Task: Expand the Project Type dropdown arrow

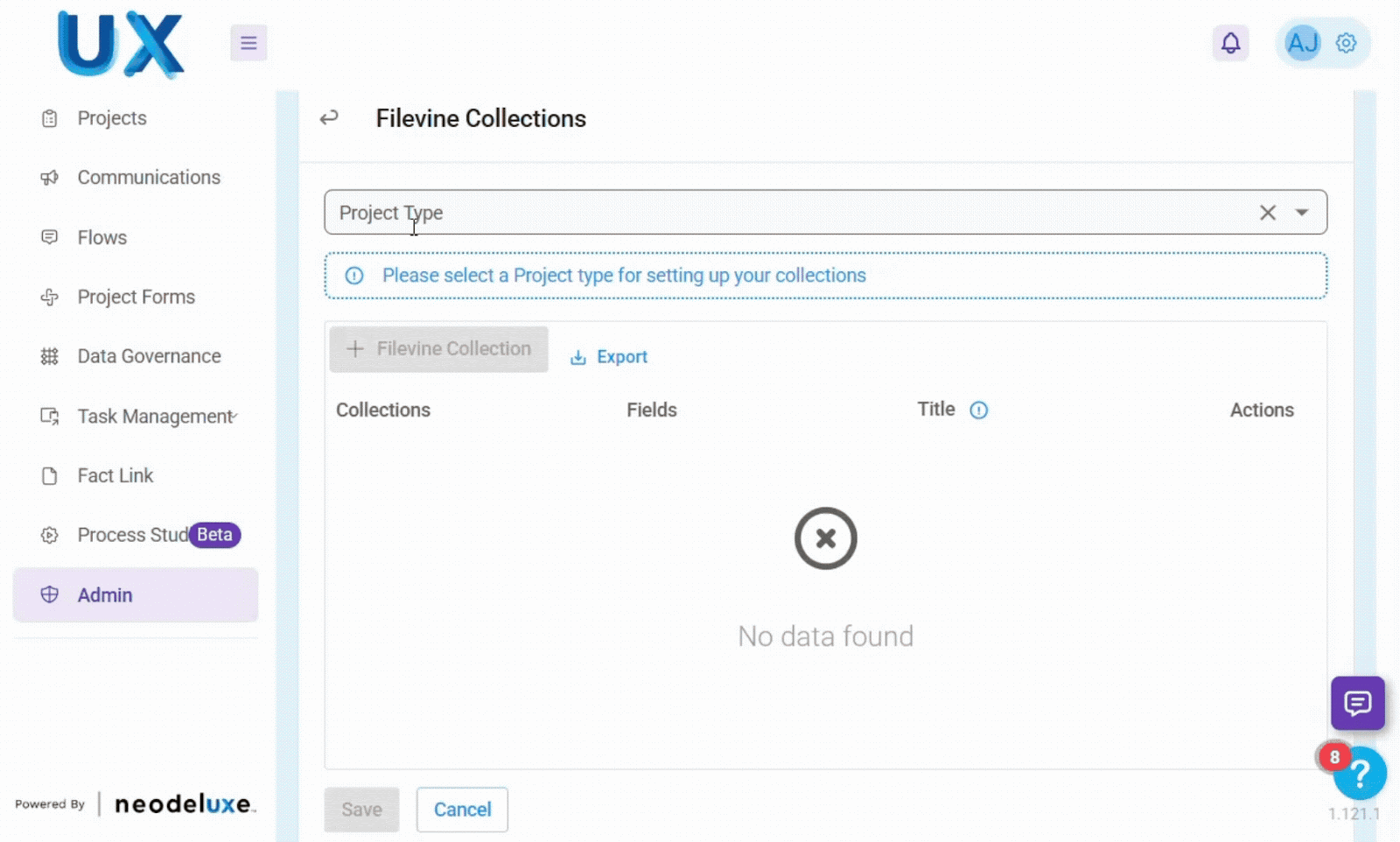Action: click(x=1302, y=213)
